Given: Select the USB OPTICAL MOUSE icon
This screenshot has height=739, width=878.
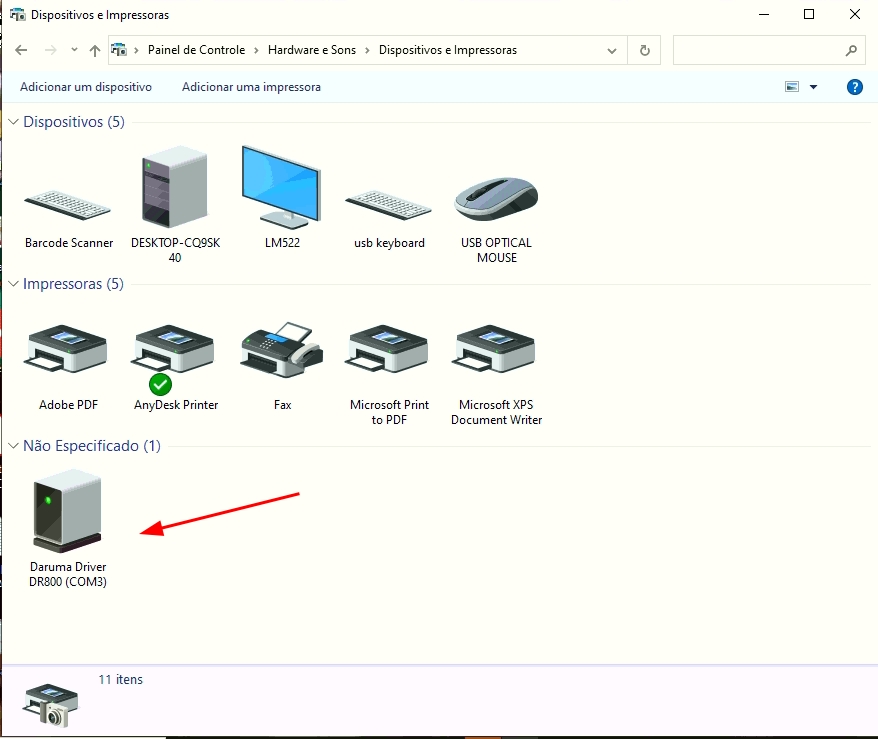Looking at the screenshot, I should coord(496,202).
